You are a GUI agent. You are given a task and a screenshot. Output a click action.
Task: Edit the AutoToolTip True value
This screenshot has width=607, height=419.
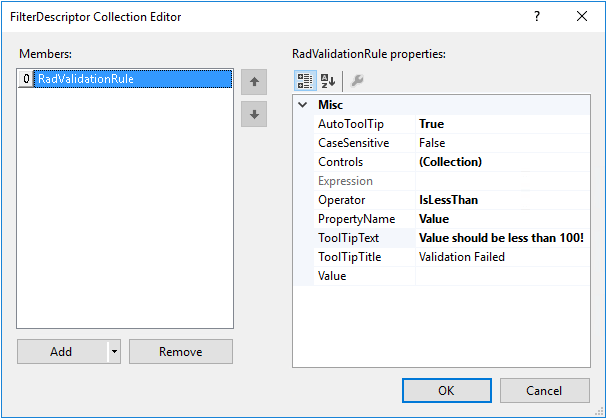click(x=502, y=124)
